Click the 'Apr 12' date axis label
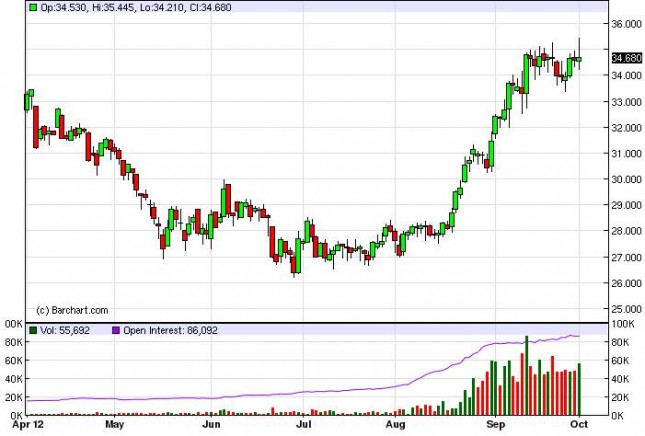The image size is (645, 436). [x=28, y=424]
